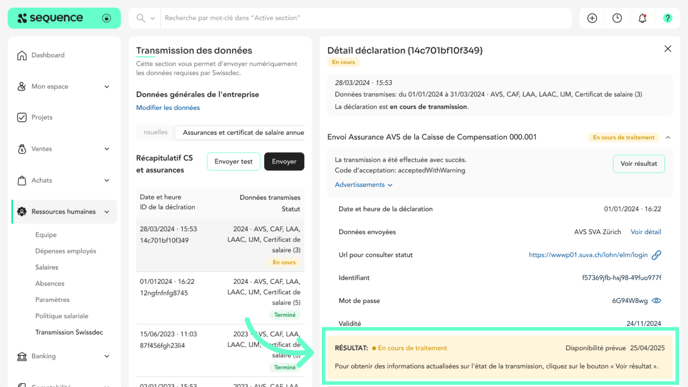Copy the URL with the chain link icon
The image size is (688, 387).
(656, 255)
